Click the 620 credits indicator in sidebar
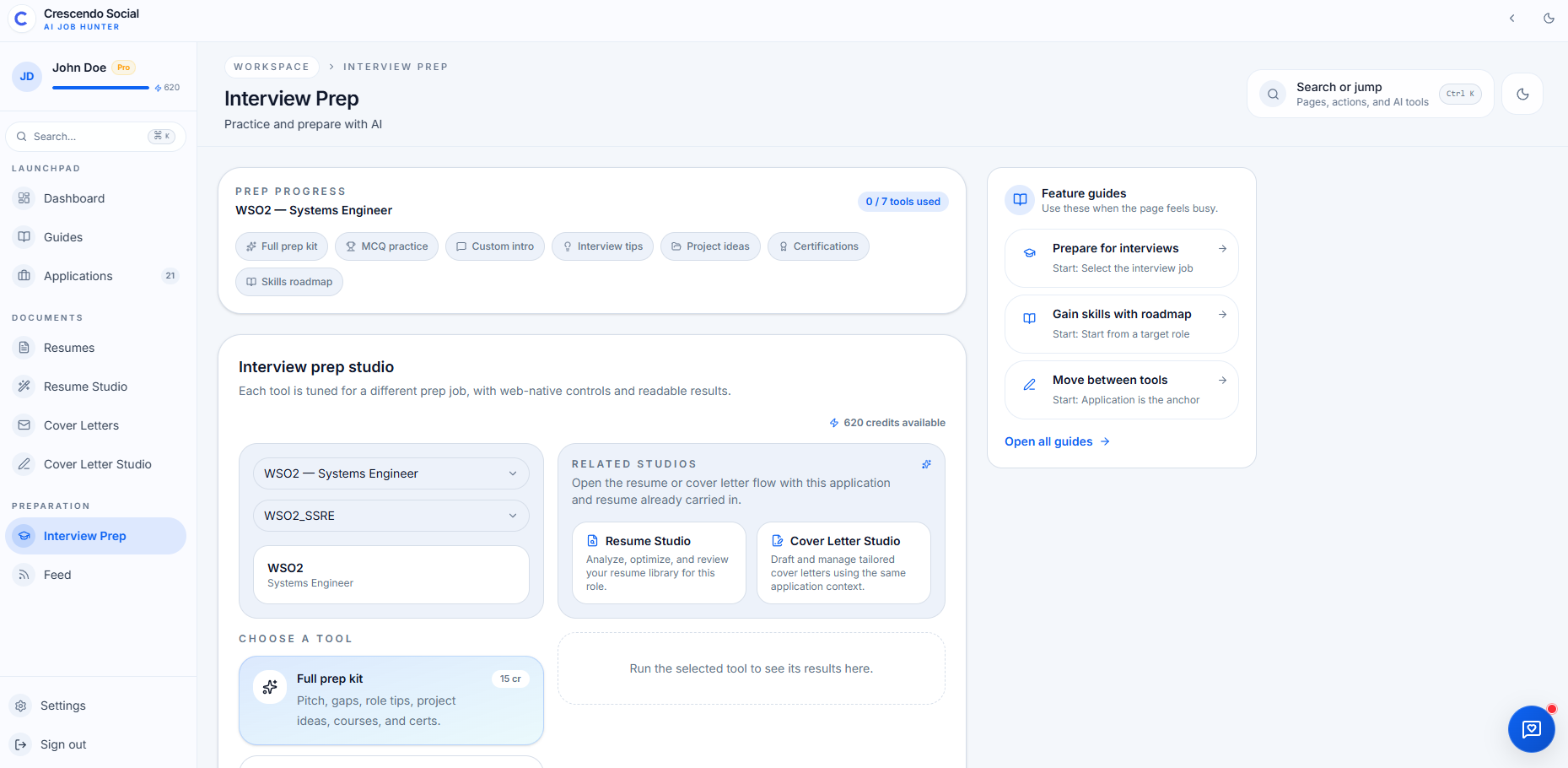 [x=167, y=88]
